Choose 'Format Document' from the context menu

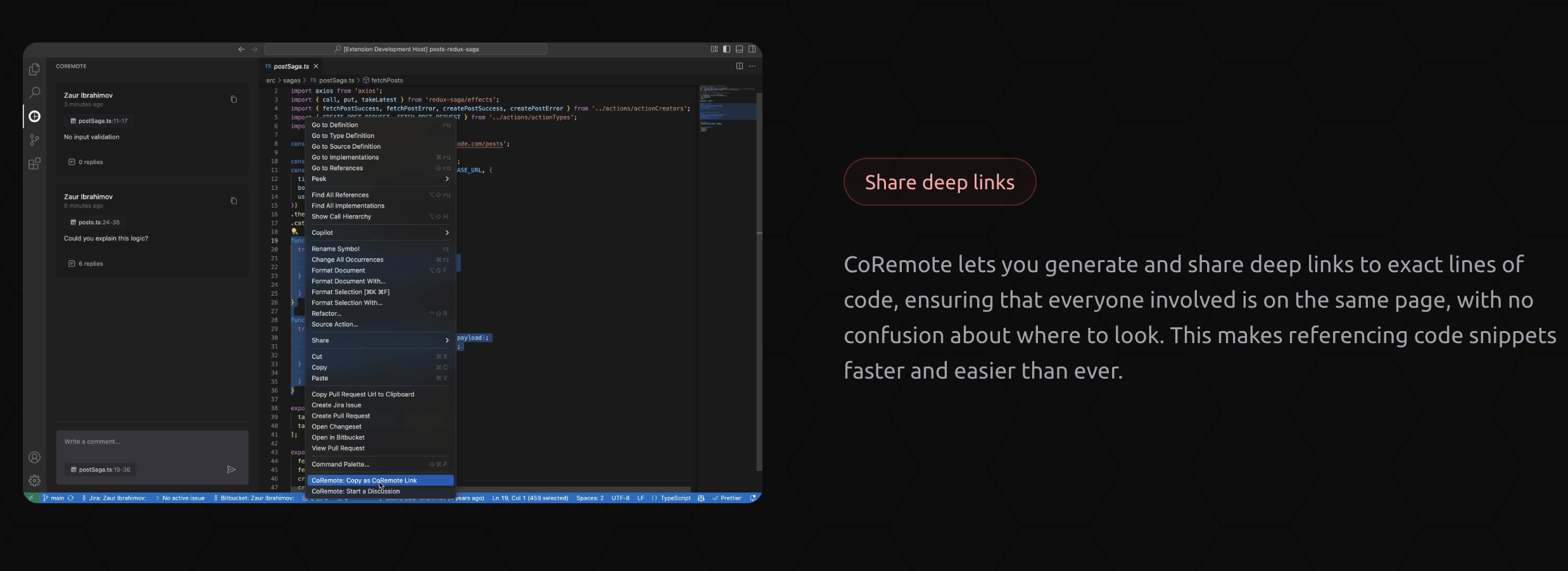click(x=380, y=270)
